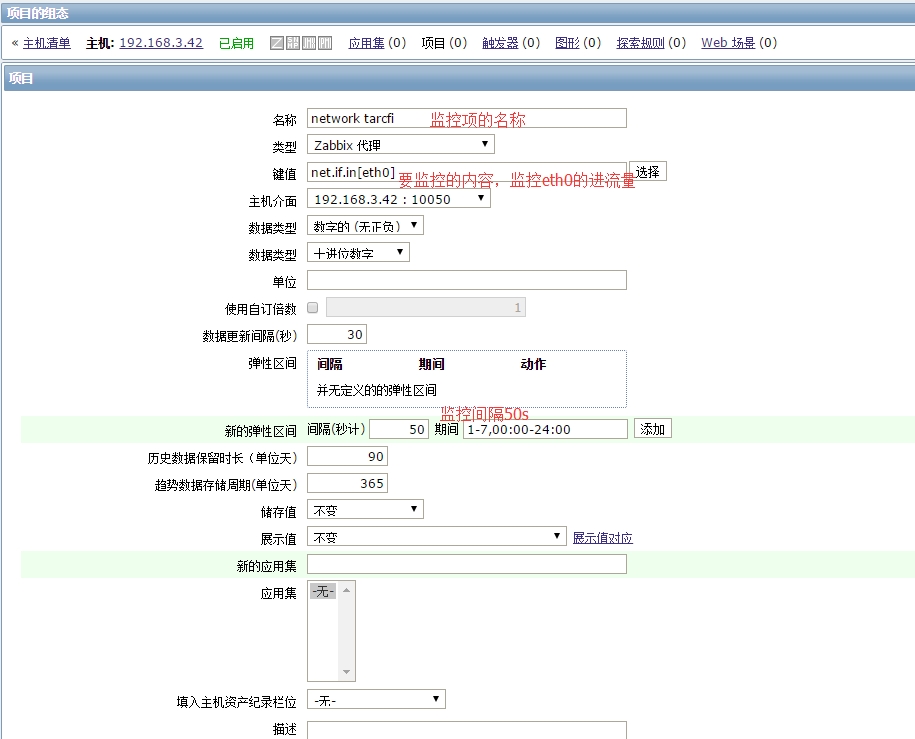Click the SNMP availability icon
Image resolution: width=915 pixels, height=739 pixels.
click(293, 43)
